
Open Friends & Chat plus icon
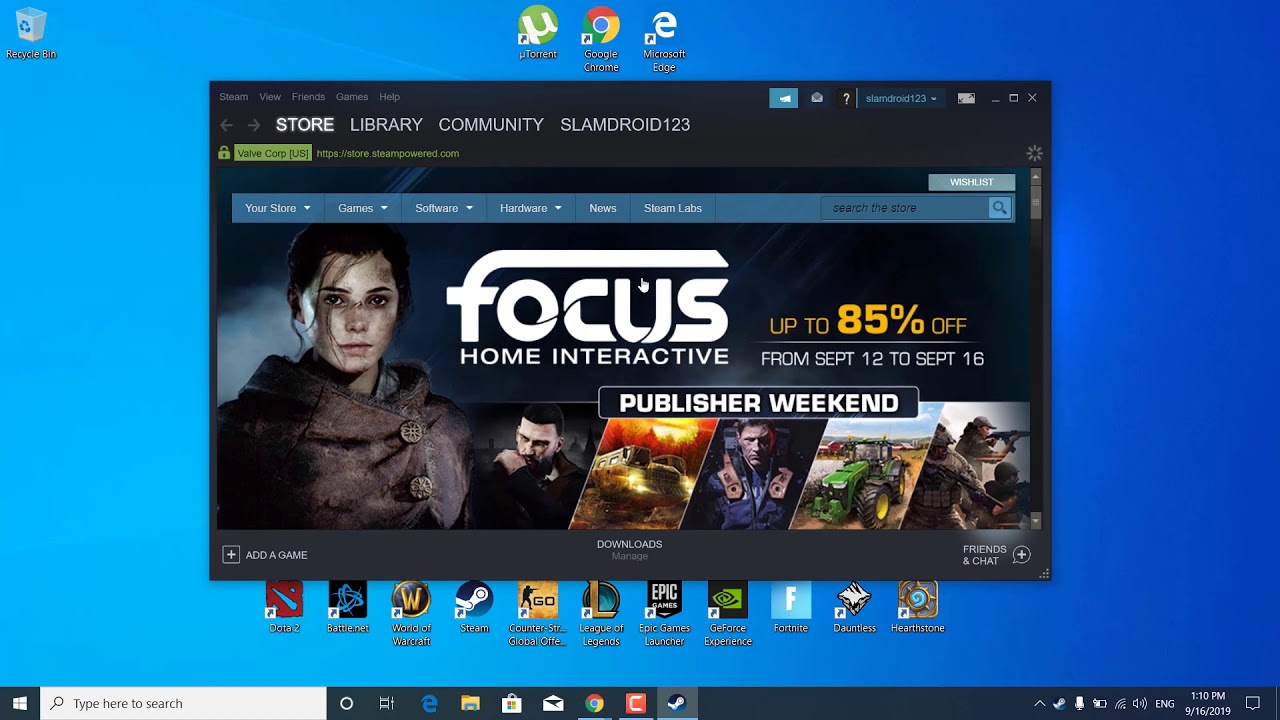(x=1021, y=555)
